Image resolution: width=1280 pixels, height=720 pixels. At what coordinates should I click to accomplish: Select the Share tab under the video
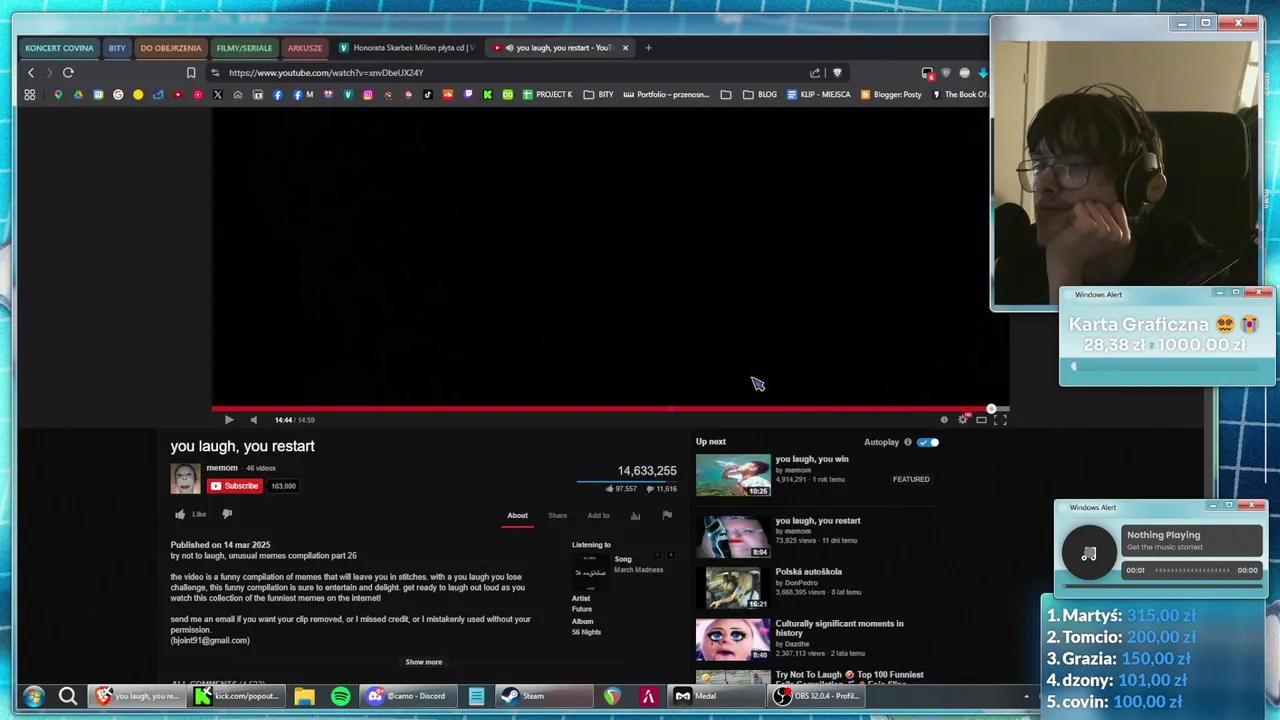(557, 515)
